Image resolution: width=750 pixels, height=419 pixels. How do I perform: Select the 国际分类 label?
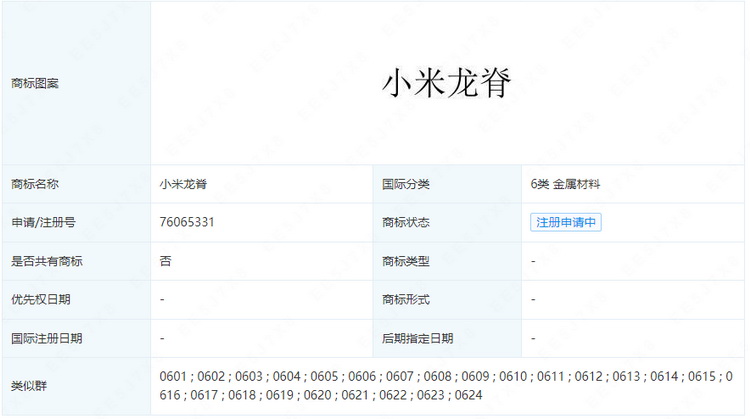point(406,184)
